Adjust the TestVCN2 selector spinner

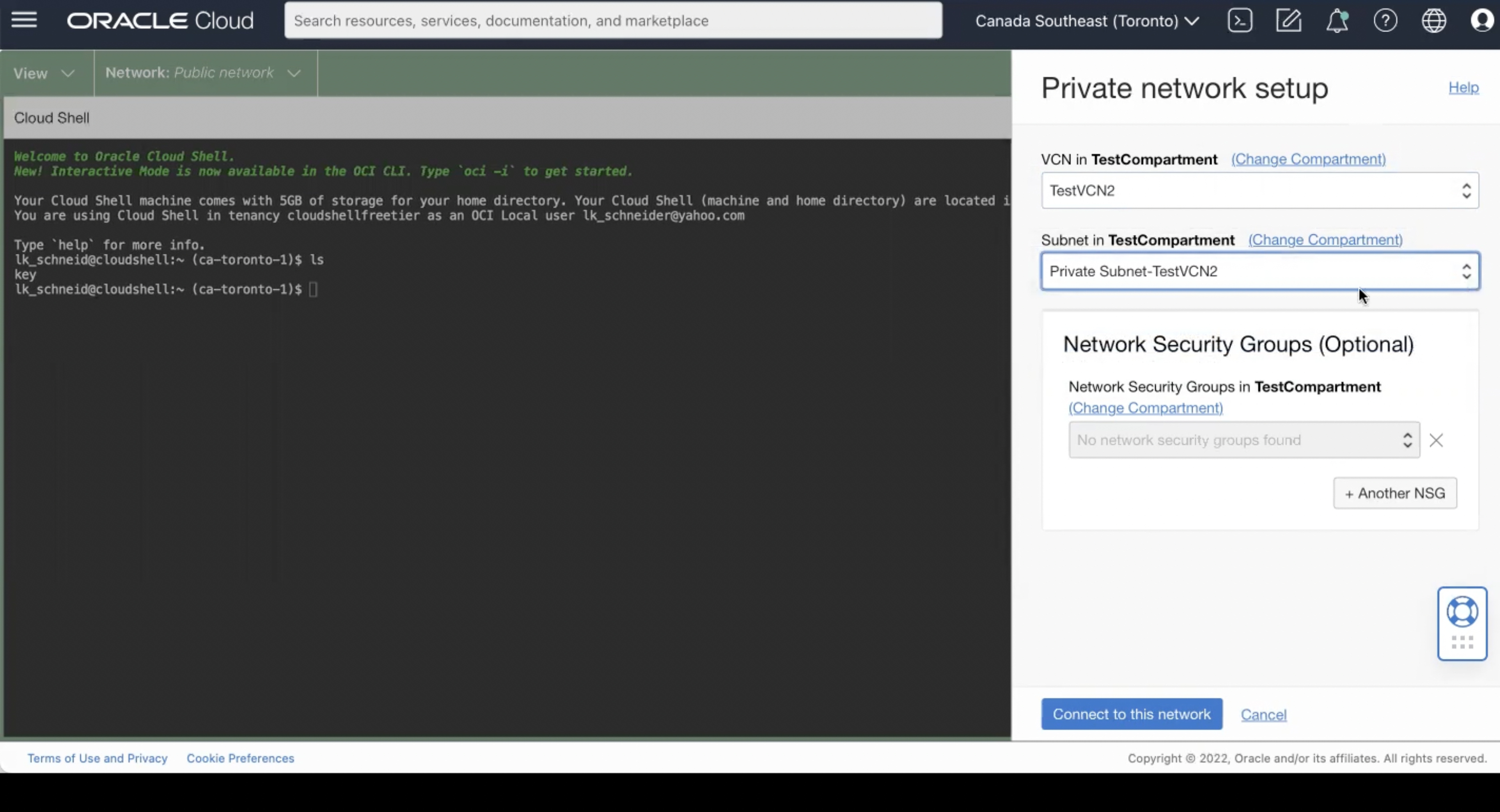click(x=1467, y=191)
